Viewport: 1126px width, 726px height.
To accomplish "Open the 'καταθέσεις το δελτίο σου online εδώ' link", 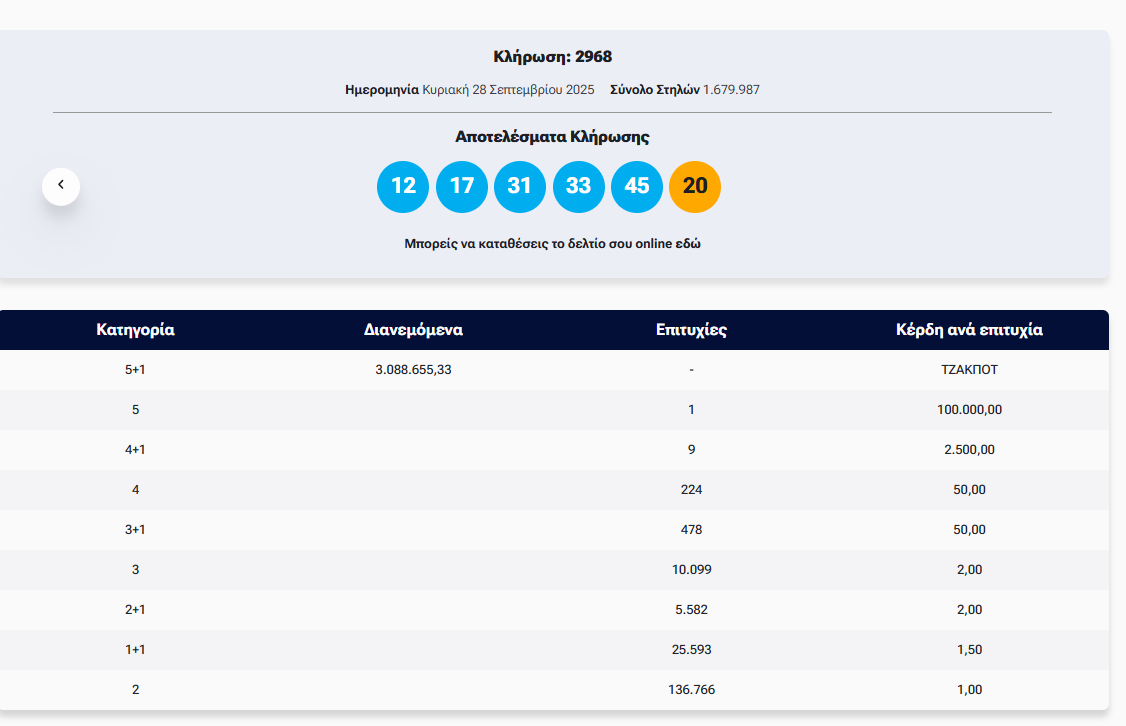I will pos(552,244).
